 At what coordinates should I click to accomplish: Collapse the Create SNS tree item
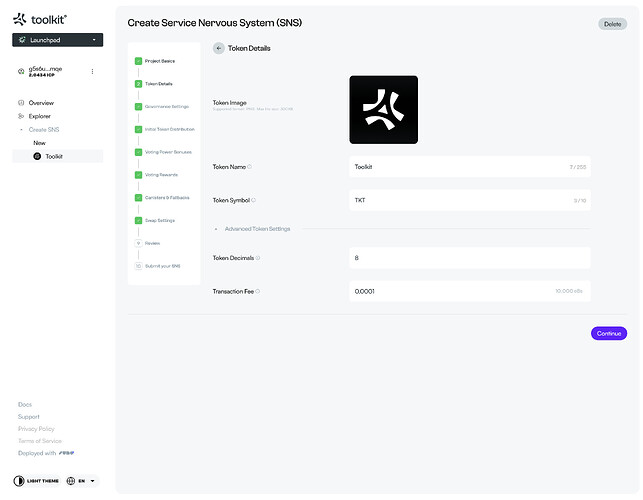(21, 130)
